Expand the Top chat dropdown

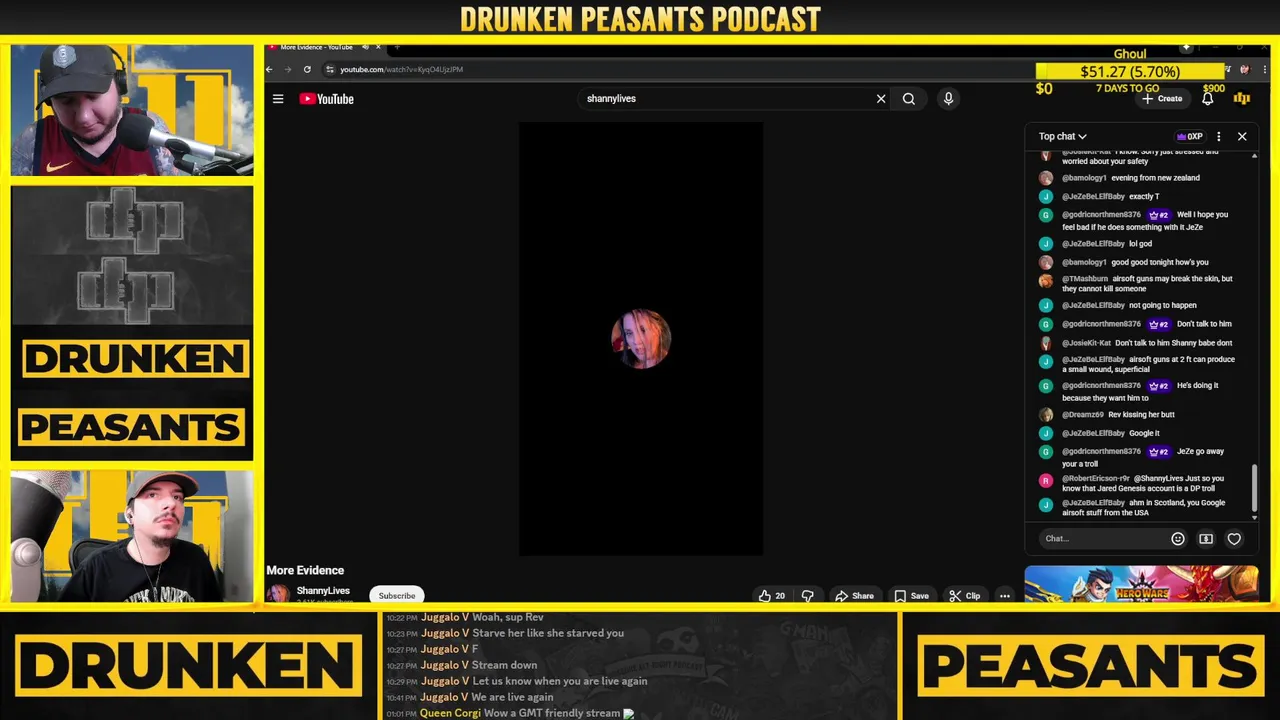point(1062,136)
